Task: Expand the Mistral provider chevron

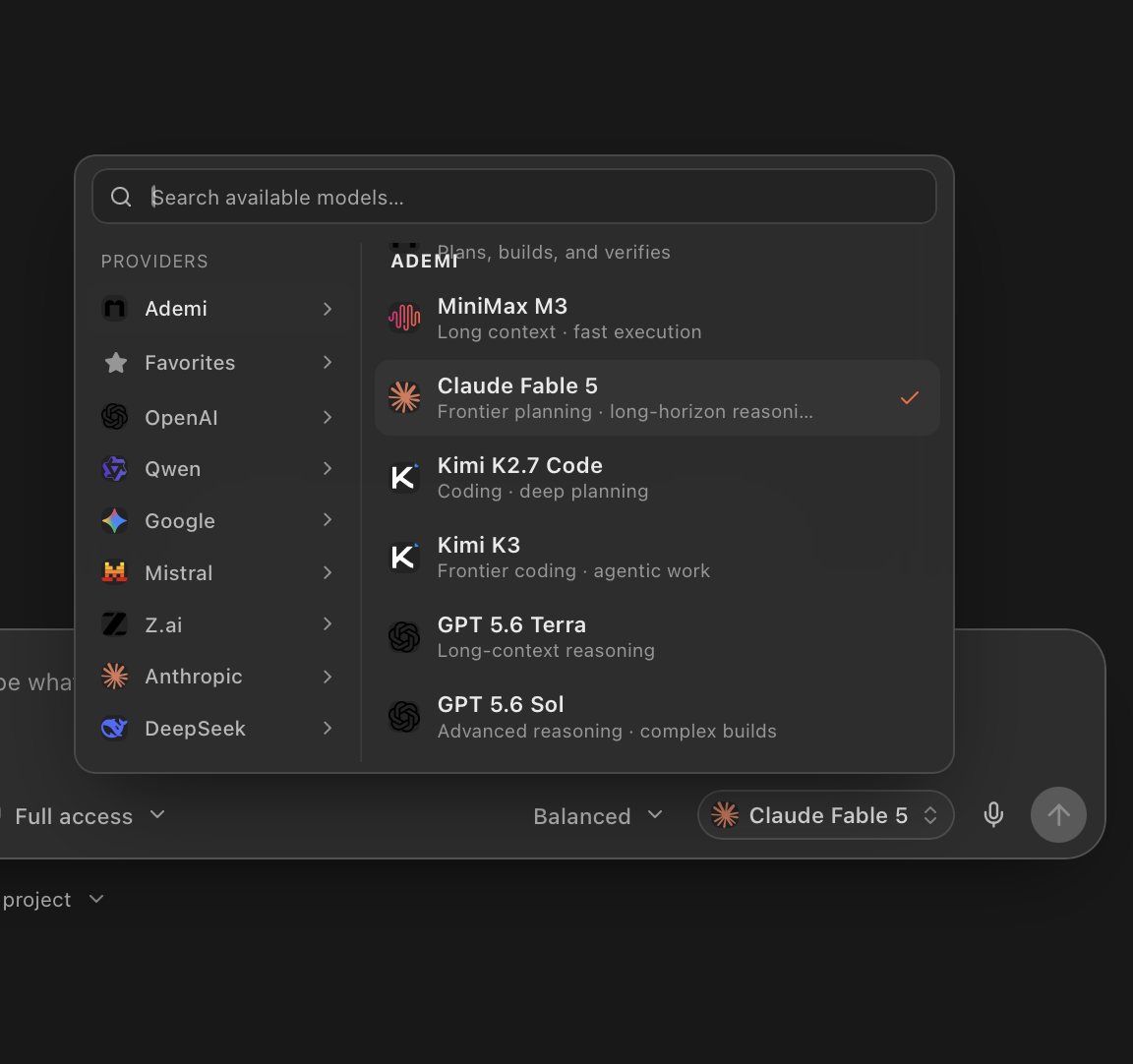Action: click(328, 573)
